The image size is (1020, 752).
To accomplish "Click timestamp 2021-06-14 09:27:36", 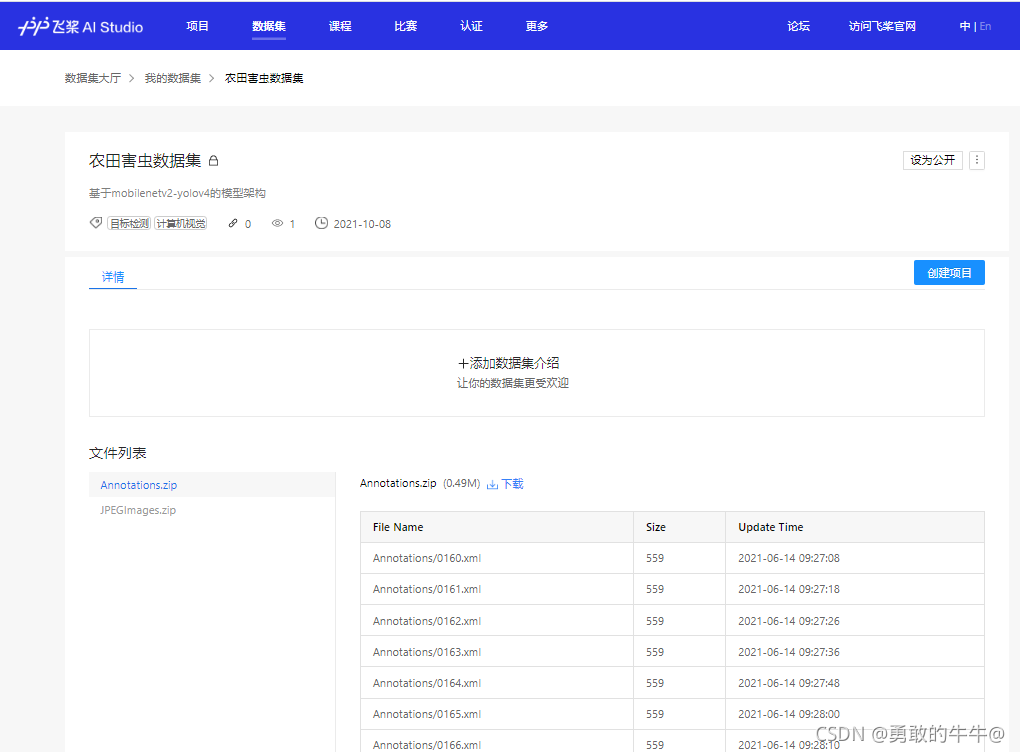I will (x=788, y=652).
